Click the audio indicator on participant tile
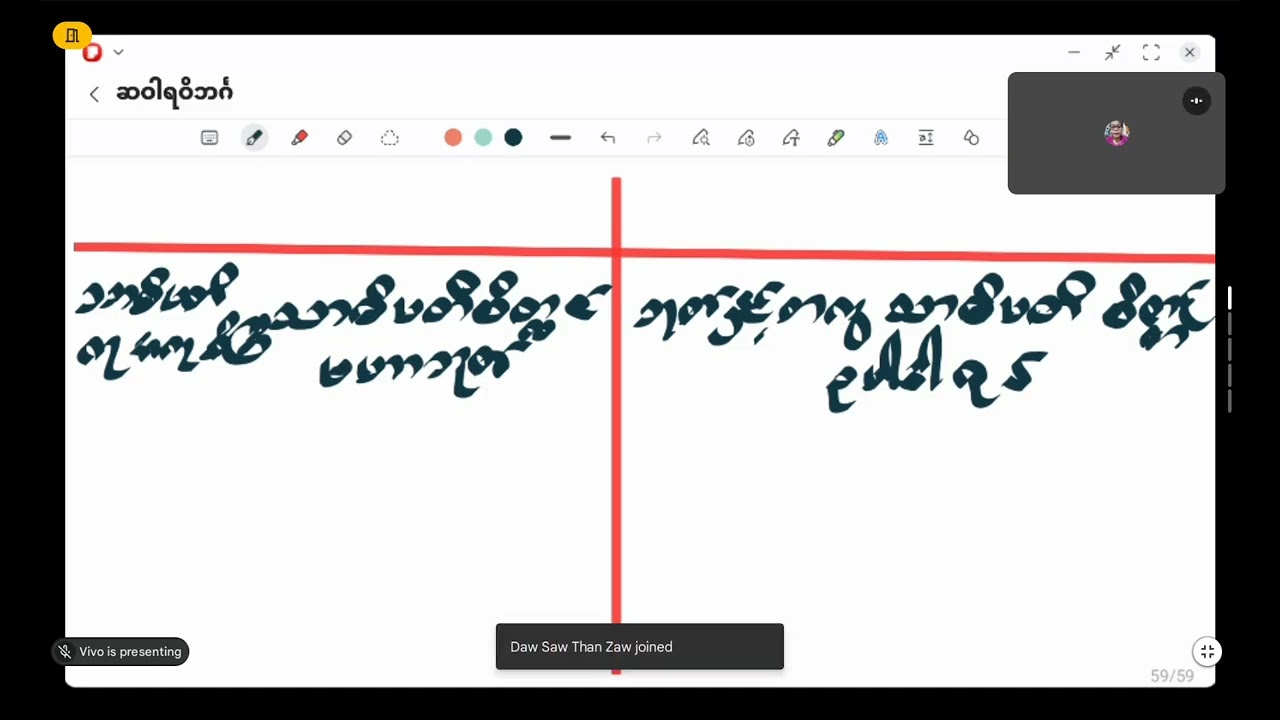This screenshot has width=1280, height=720. pyautogui.click(x=1196, y=100)
